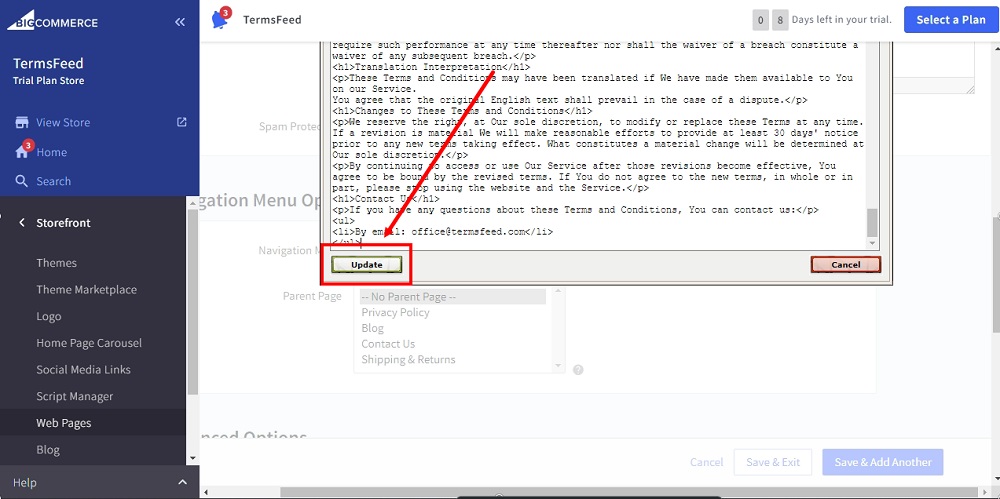The height and width of the screenshot is (499, 1000).
Task: Open Blog menu item in sidebar
Action: (x=48, y=450)
